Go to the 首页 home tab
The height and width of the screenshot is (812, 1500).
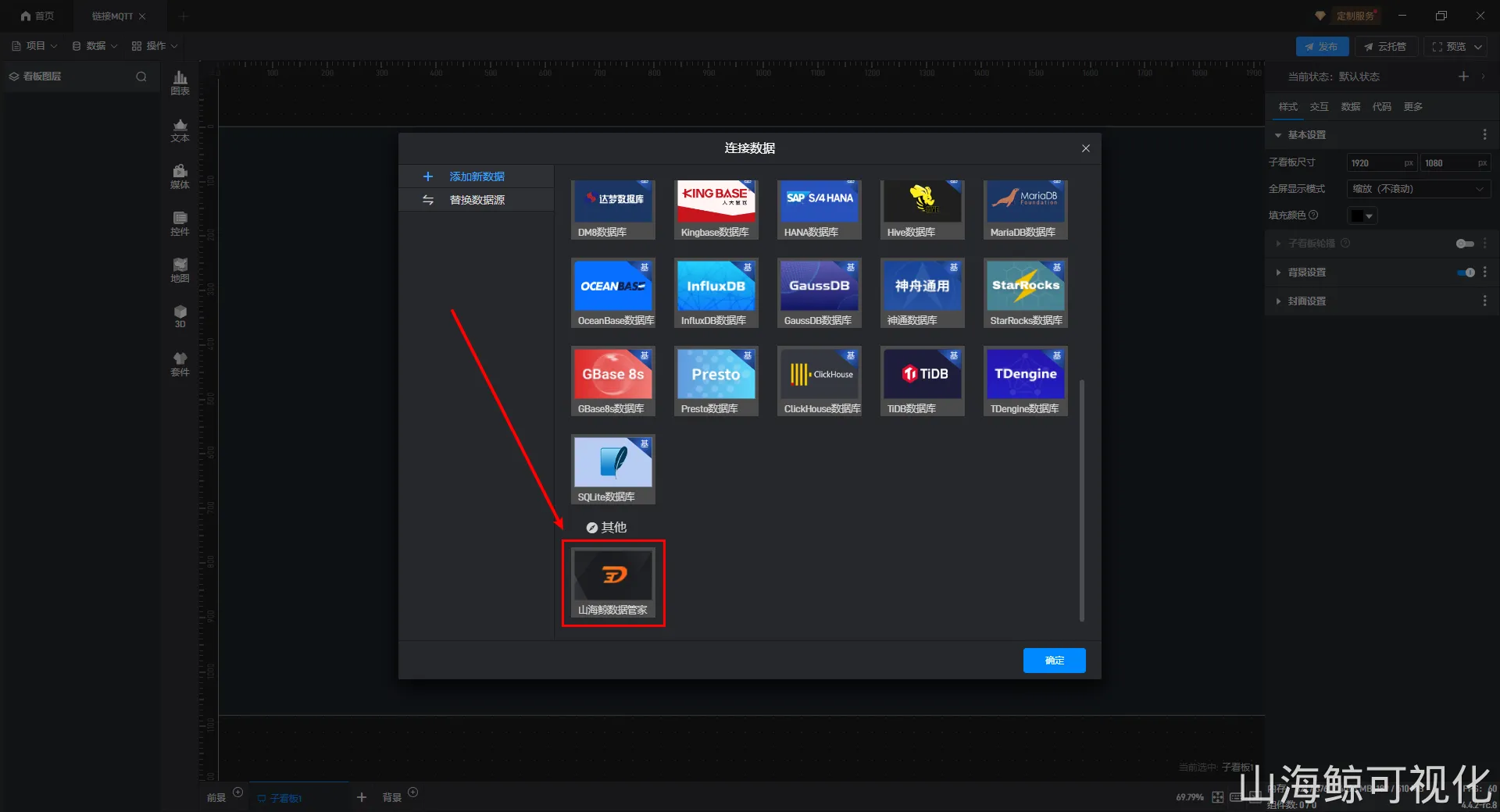[37, 16]
